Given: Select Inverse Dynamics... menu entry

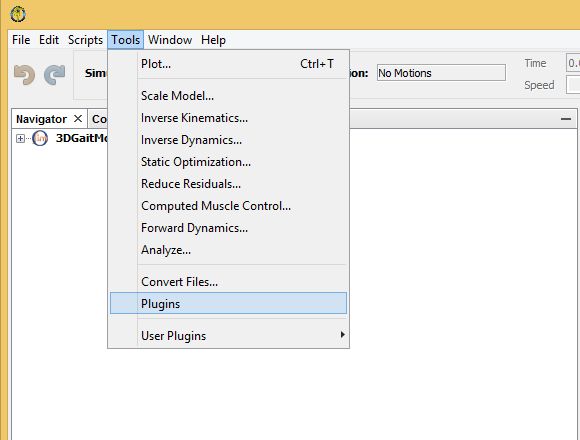Looking at the screenshot, I should pyautogui.click(x=228, y=140).
